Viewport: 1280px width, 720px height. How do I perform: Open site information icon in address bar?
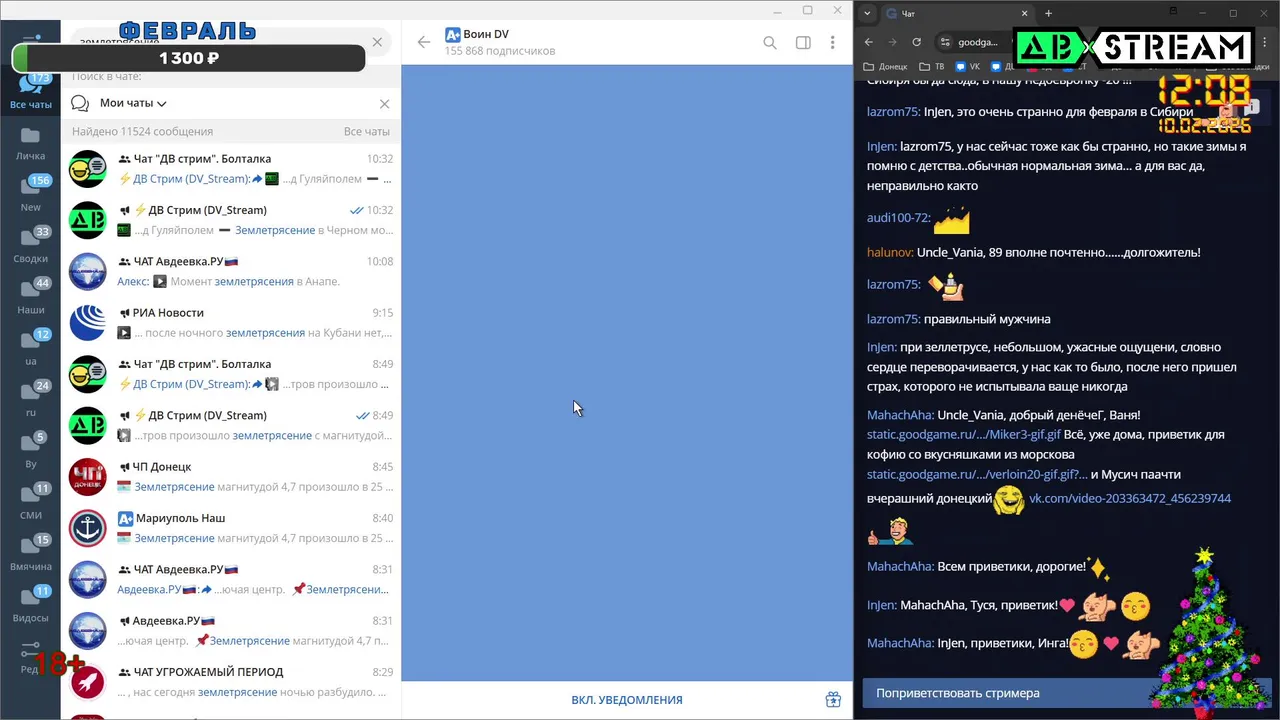coord(945,42)
